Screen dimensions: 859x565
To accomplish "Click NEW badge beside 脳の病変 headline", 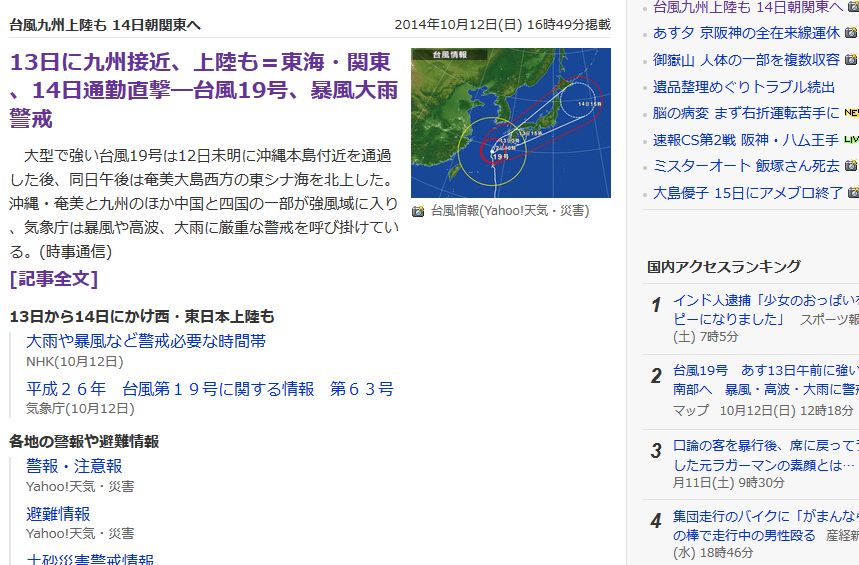I will point(851,112).
